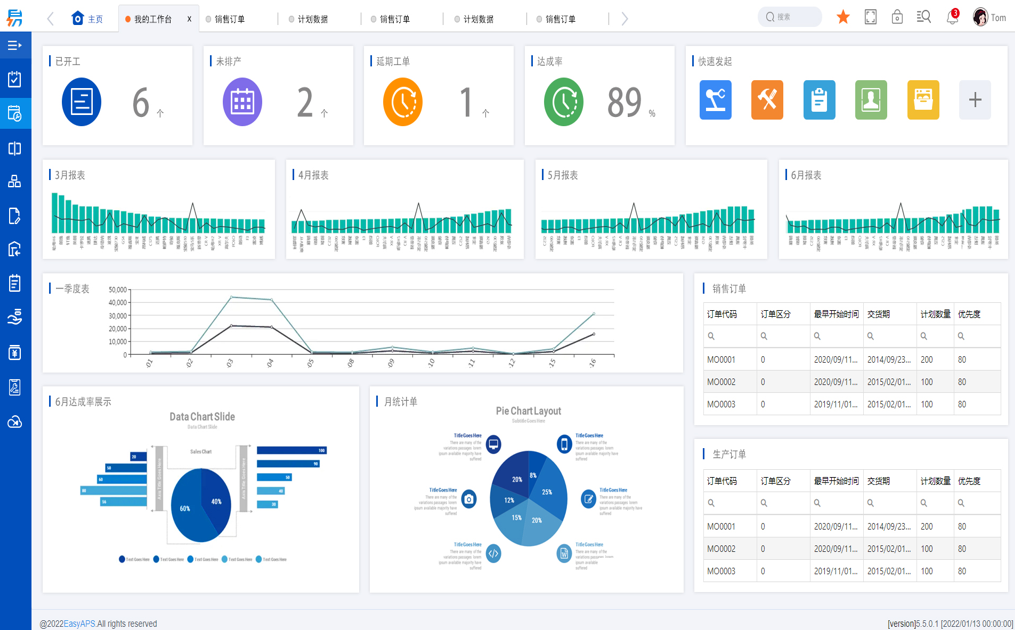
Task: Click the EasyAPS link in footer
Action: (x=80, y=624)
